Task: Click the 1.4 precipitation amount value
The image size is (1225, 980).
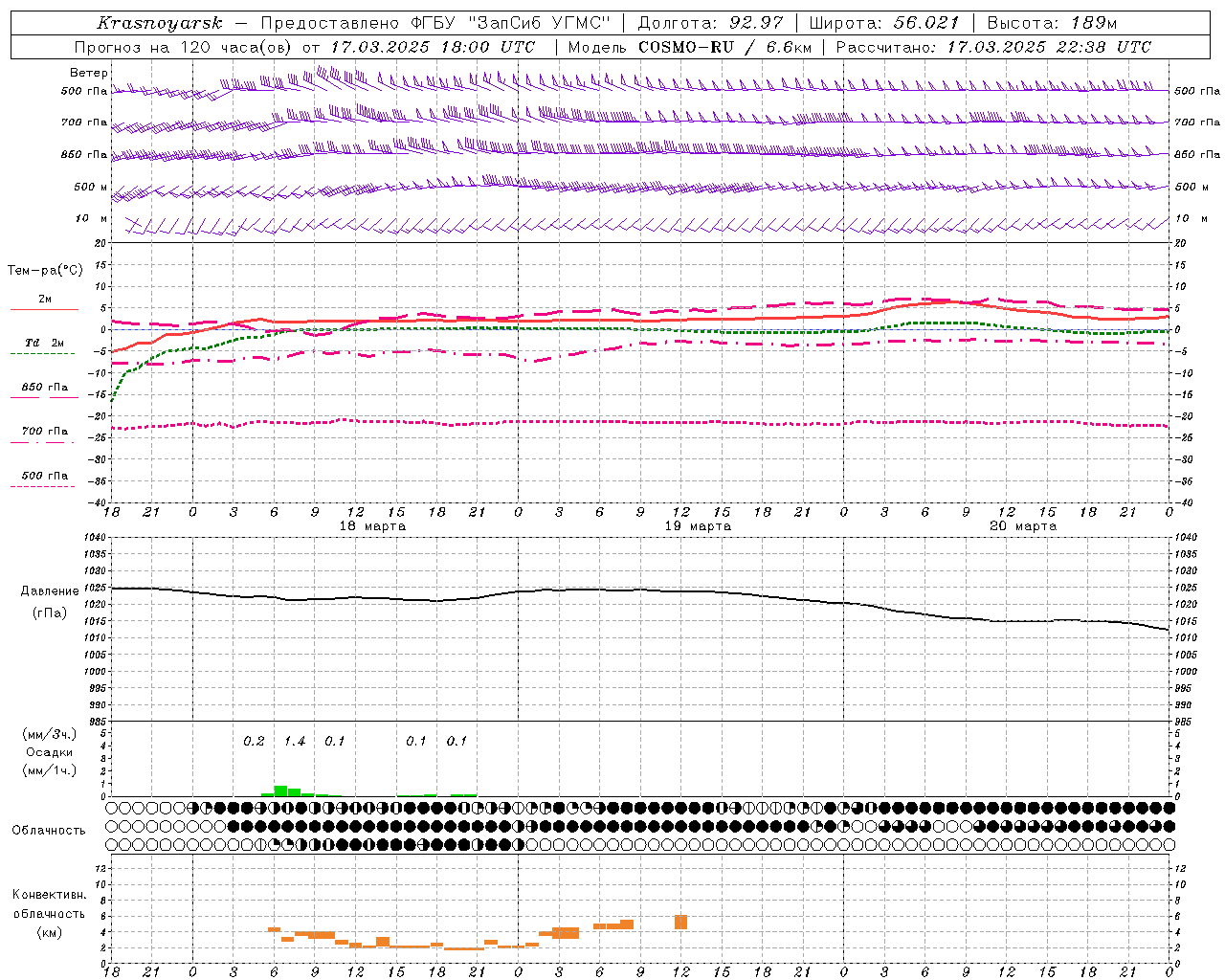Action: [x=295, y=742]
